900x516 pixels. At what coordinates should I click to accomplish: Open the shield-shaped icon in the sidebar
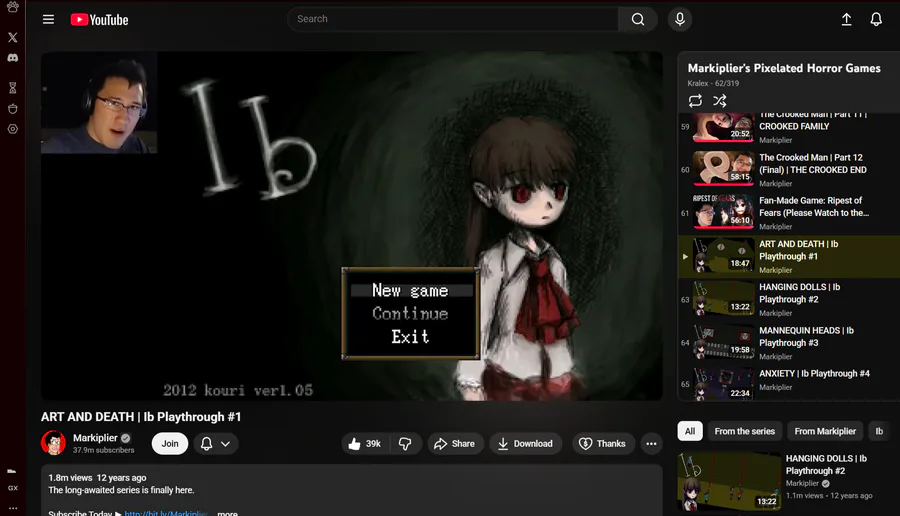(x=13, y=109)
